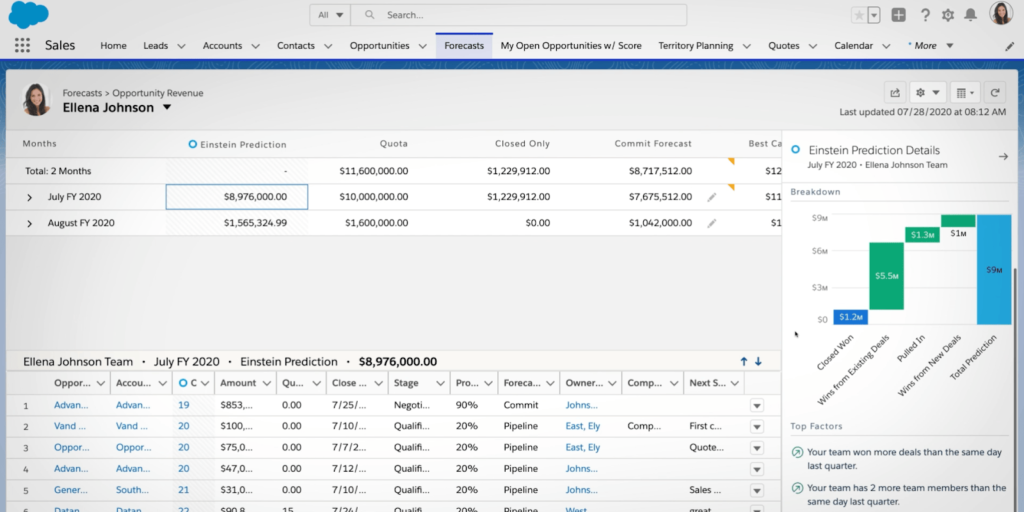Image resolution: width=1024 pixels, height=512 pixels.
Task: Close the Einstein Prediction Details panel arrow
Action: [1004, 157]
